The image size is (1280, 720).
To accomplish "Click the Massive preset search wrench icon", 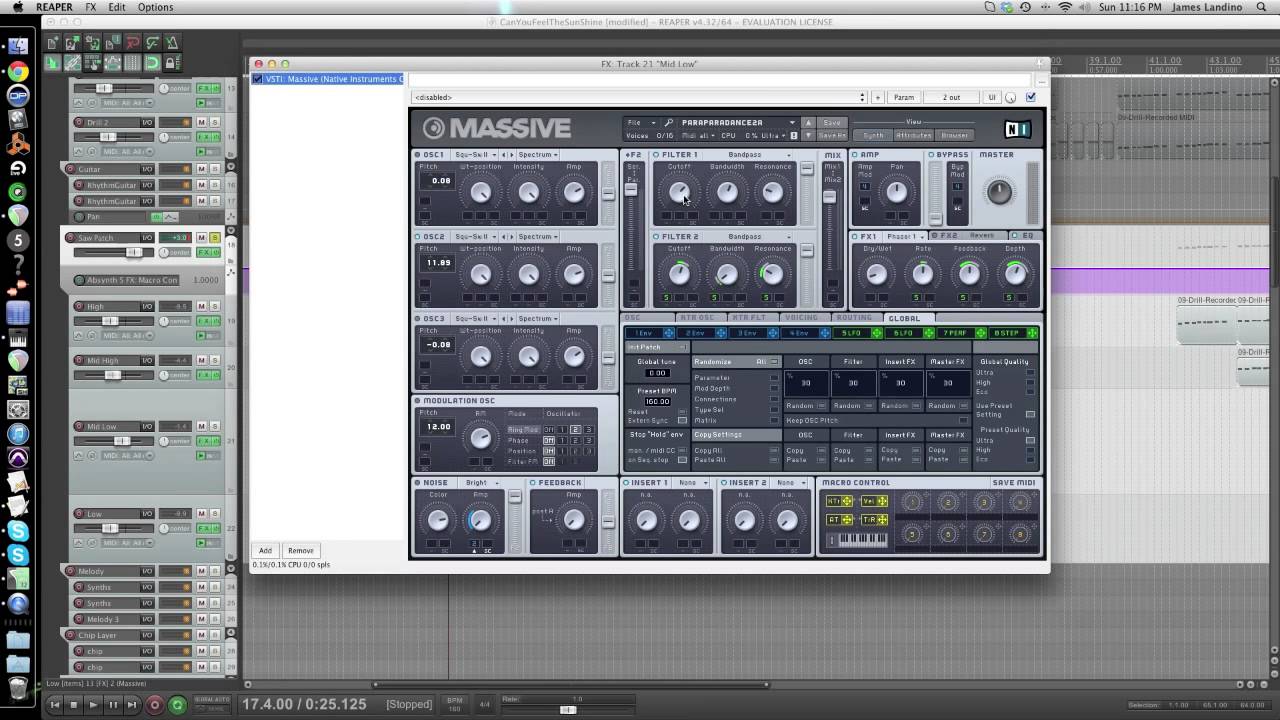I will [x=668, y=123].
